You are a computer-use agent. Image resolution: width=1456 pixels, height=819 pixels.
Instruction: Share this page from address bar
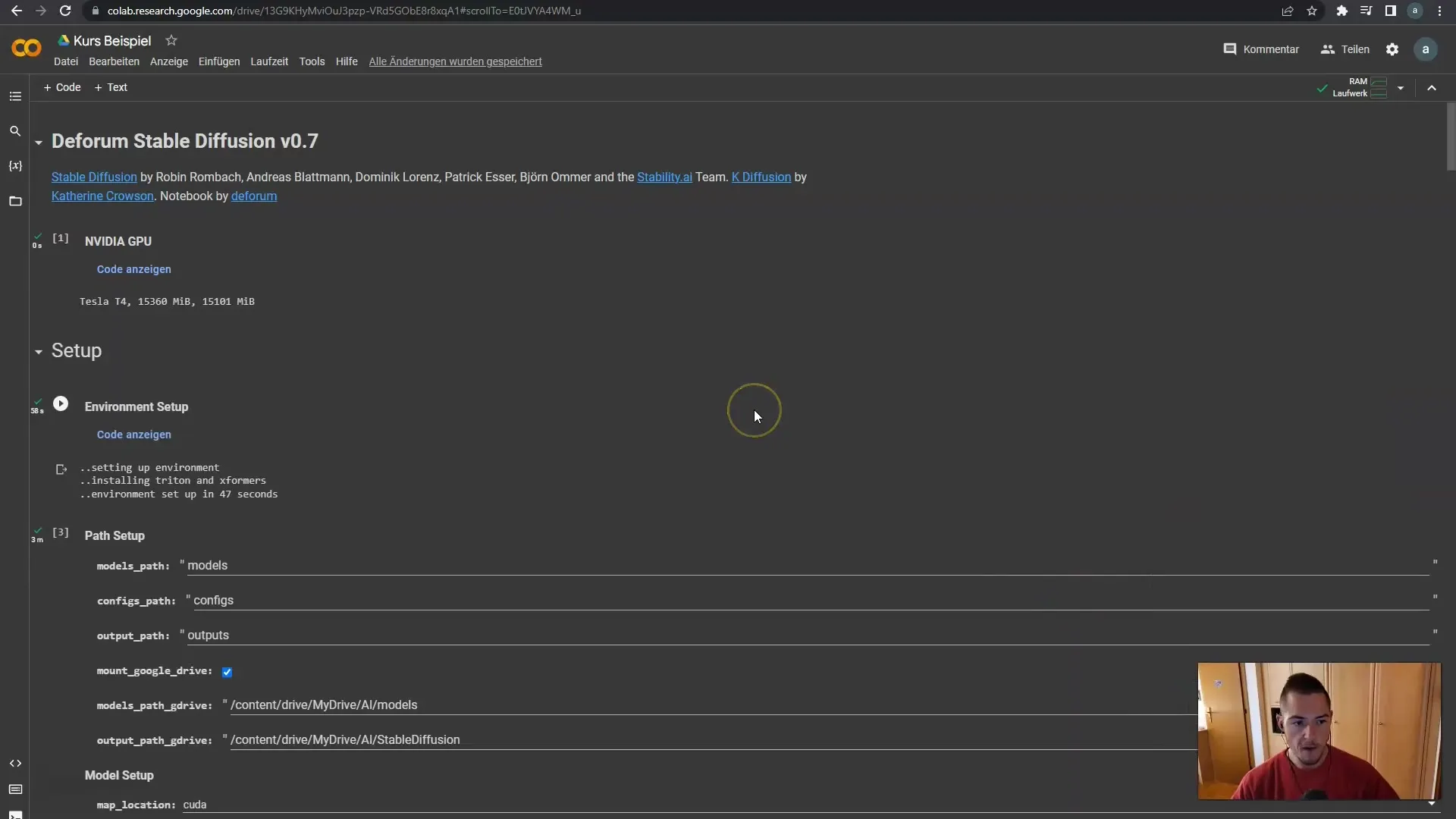[1288, 11]
